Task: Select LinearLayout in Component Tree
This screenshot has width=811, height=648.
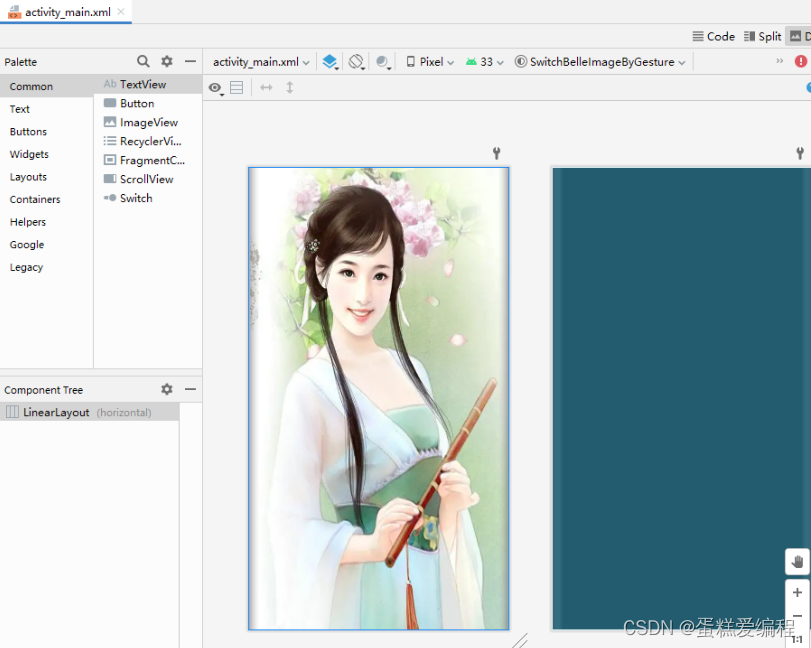Action: 89,412
